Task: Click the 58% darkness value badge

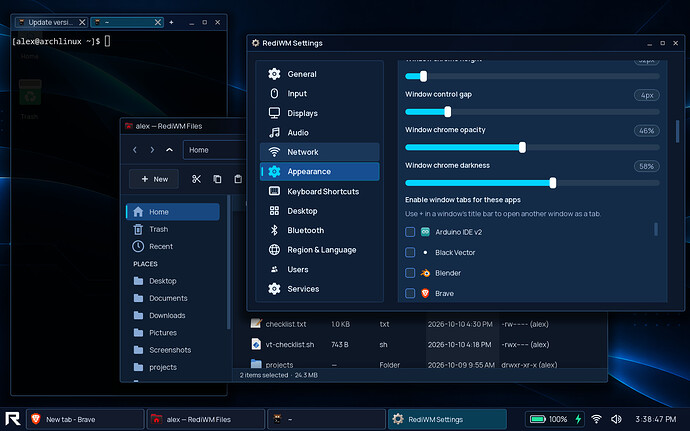Action: click(x=646, y=166)
